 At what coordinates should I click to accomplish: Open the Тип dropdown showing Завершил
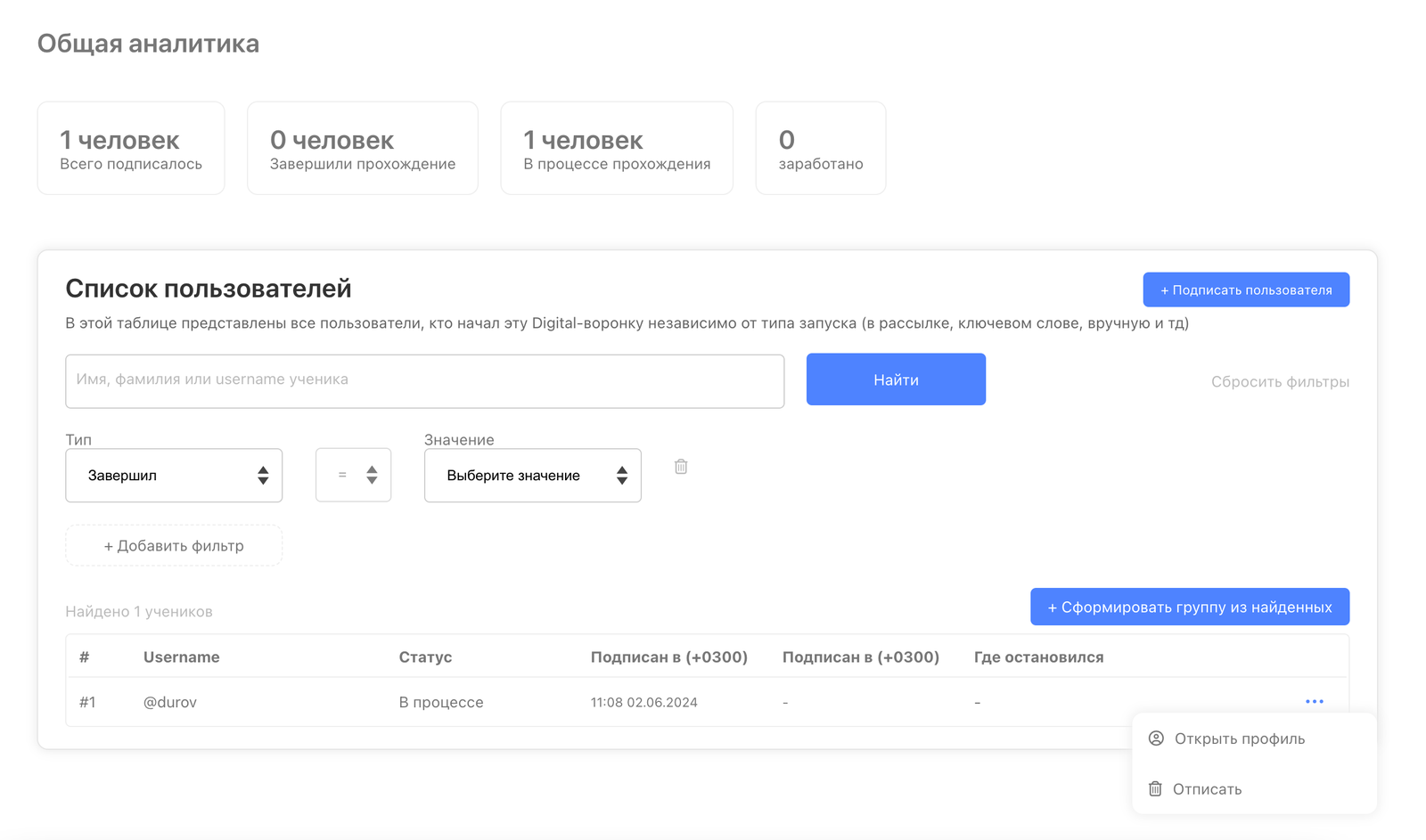(174, 476)
